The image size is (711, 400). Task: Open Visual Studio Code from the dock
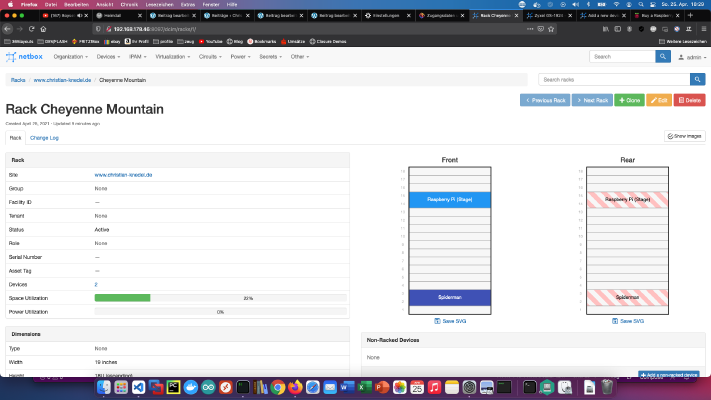coord(138,387)
